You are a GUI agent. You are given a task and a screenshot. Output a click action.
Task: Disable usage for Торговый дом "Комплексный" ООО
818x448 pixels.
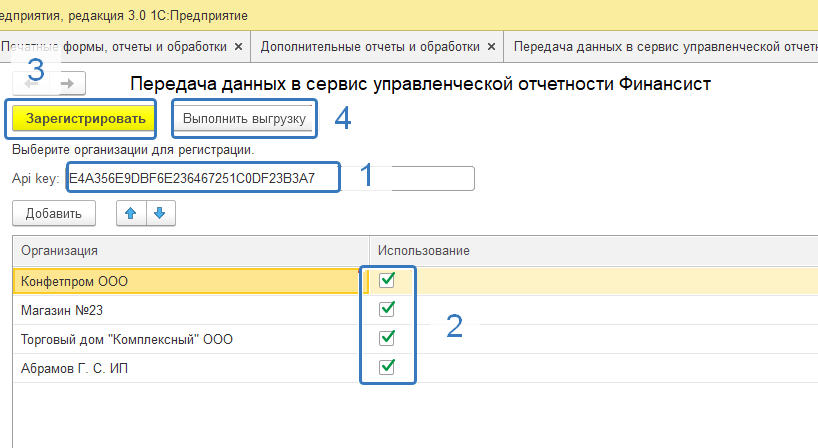(388, 338)
